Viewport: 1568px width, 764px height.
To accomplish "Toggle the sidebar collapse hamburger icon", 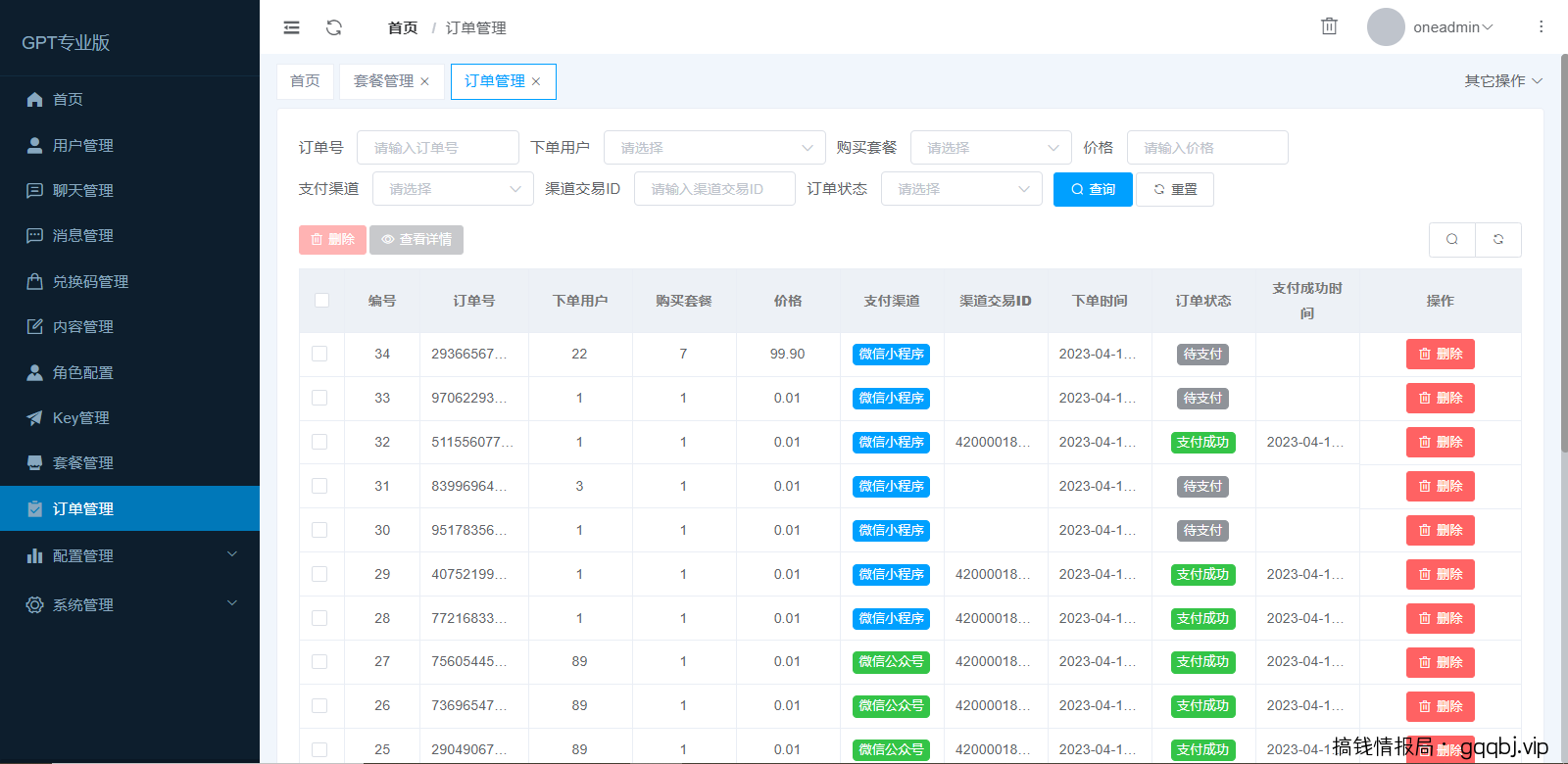I will pyautogui.click(x=291, y=27).
